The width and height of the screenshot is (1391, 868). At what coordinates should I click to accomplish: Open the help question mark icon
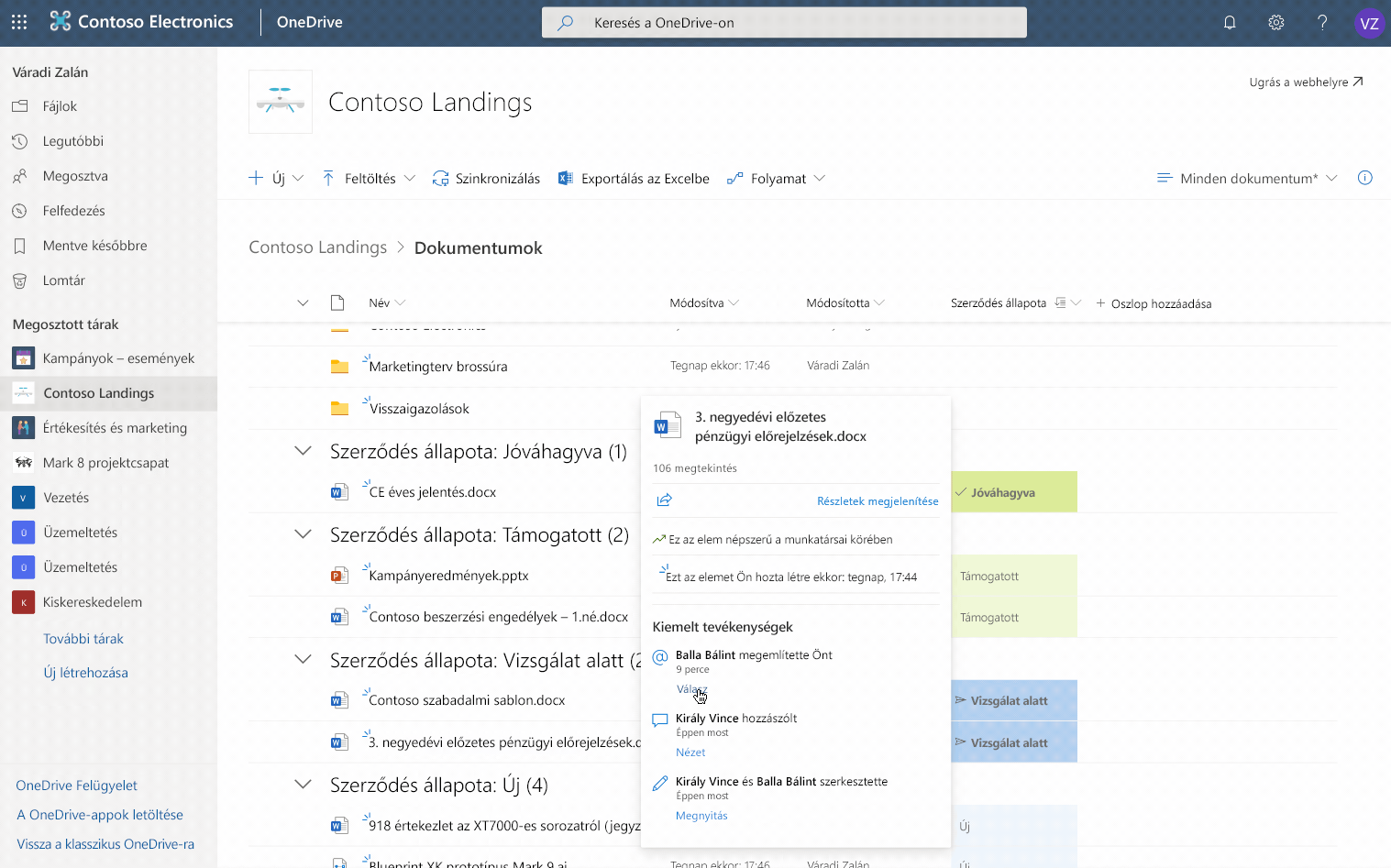point(1322,23)
